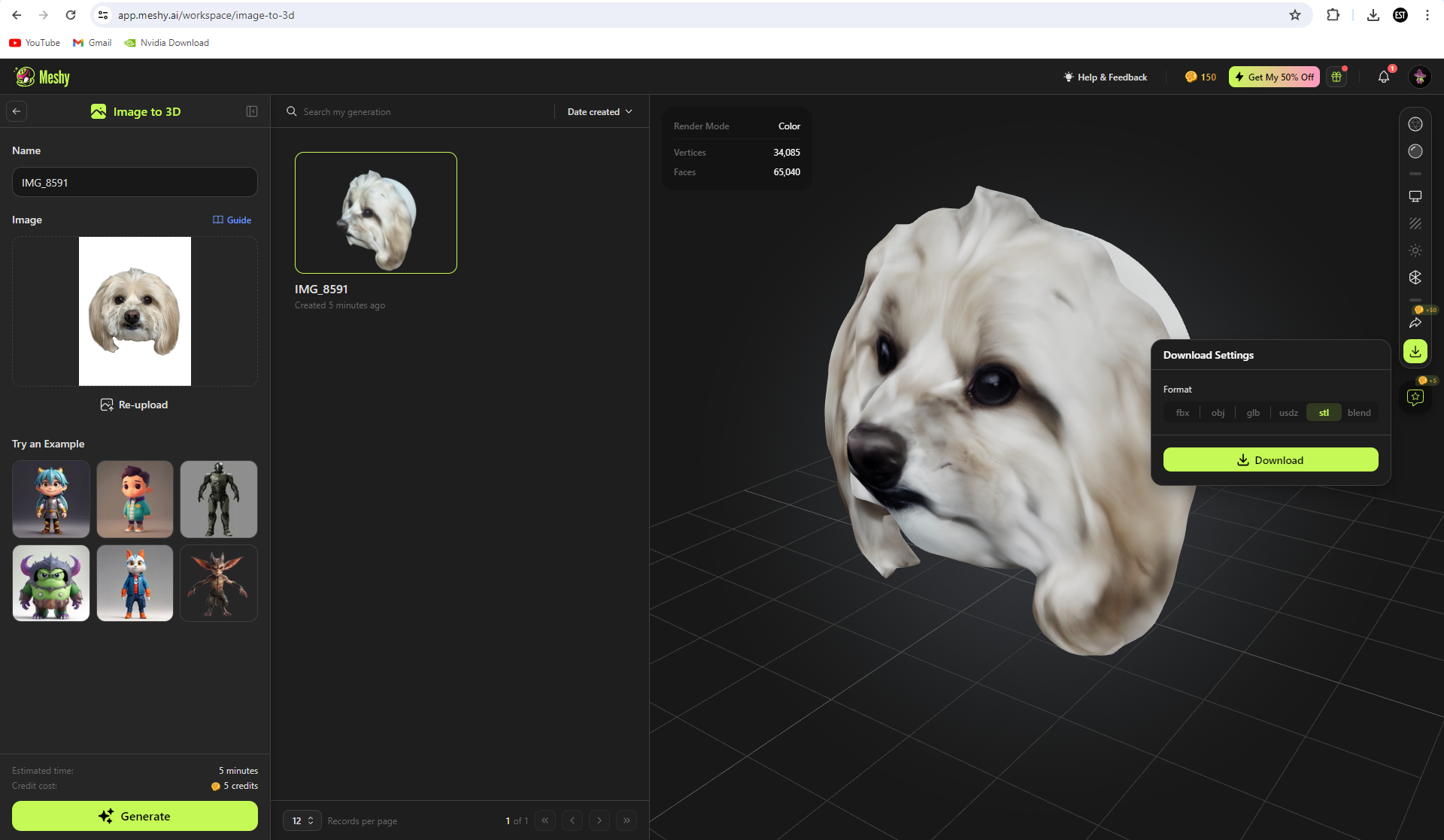The width and height of the screenshot is (1444, 840).
Task: Select blend download format
Action: [x=1359, y=412]
